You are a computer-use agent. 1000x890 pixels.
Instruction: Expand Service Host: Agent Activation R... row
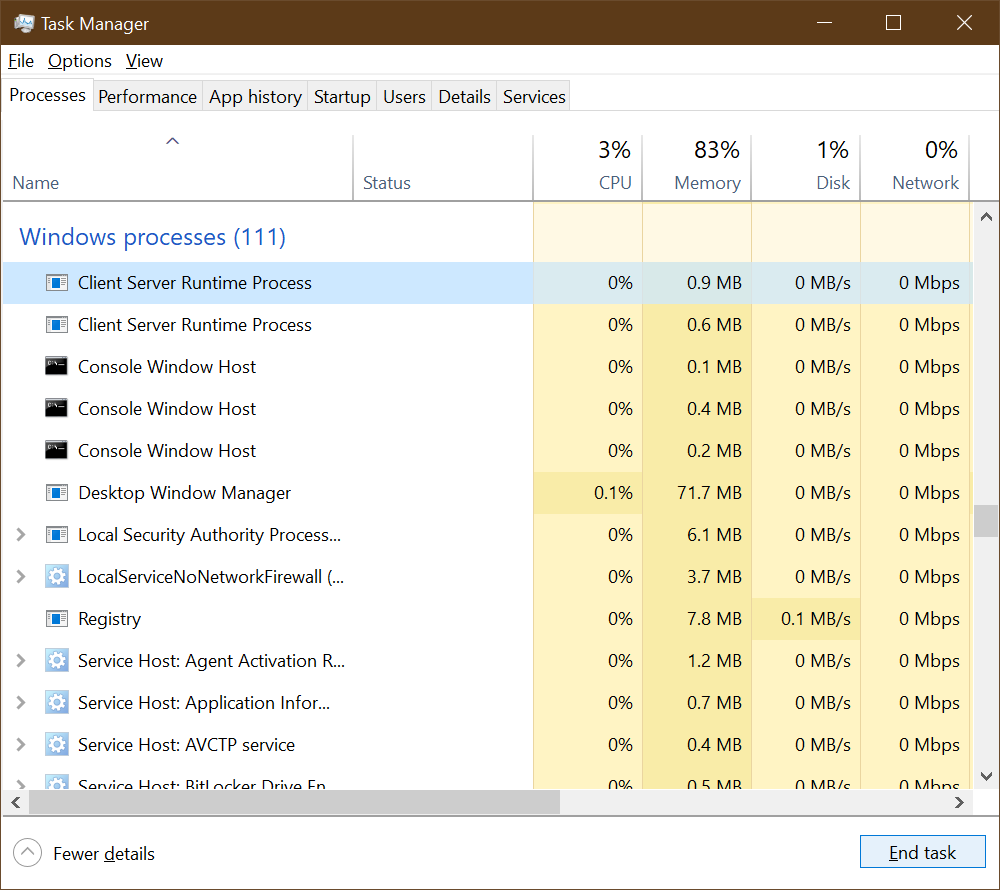[20, 661]
